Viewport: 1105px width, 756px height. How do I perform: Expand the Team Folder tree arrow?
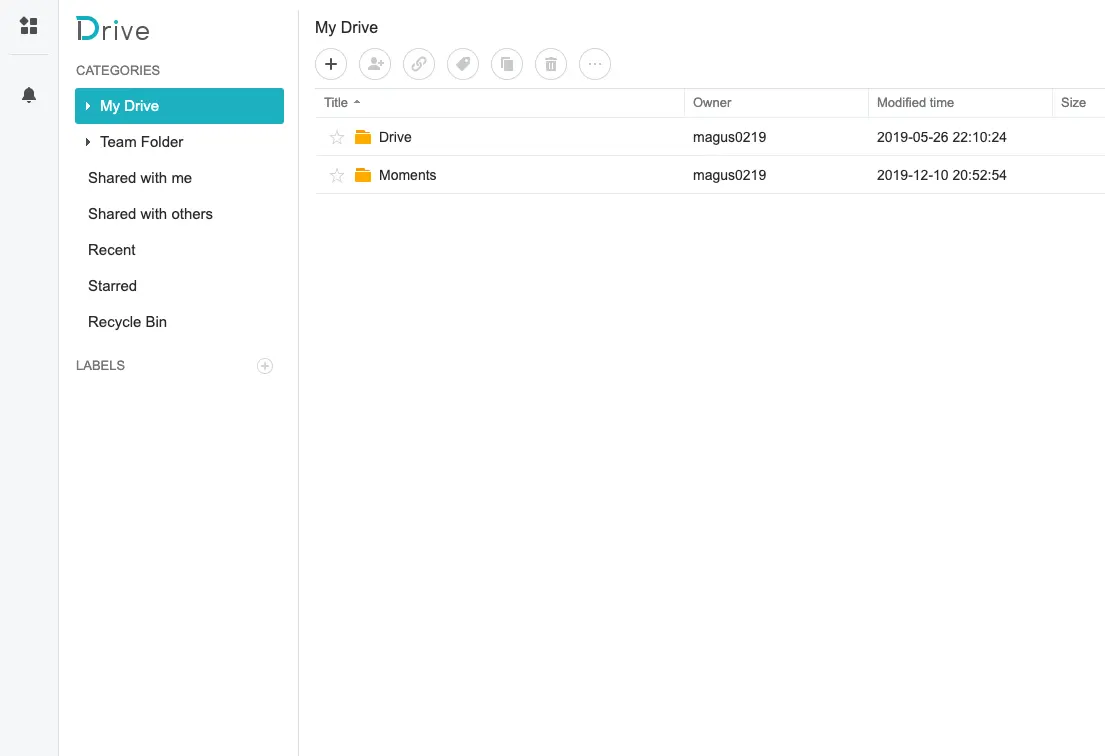87,142
